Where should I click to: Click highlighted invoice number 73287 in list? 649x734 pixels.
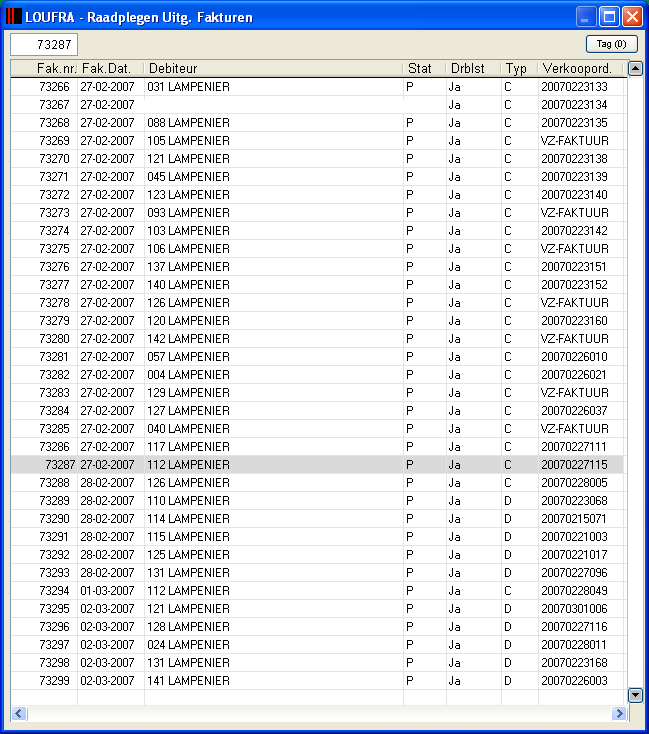(x=60, y=465)
